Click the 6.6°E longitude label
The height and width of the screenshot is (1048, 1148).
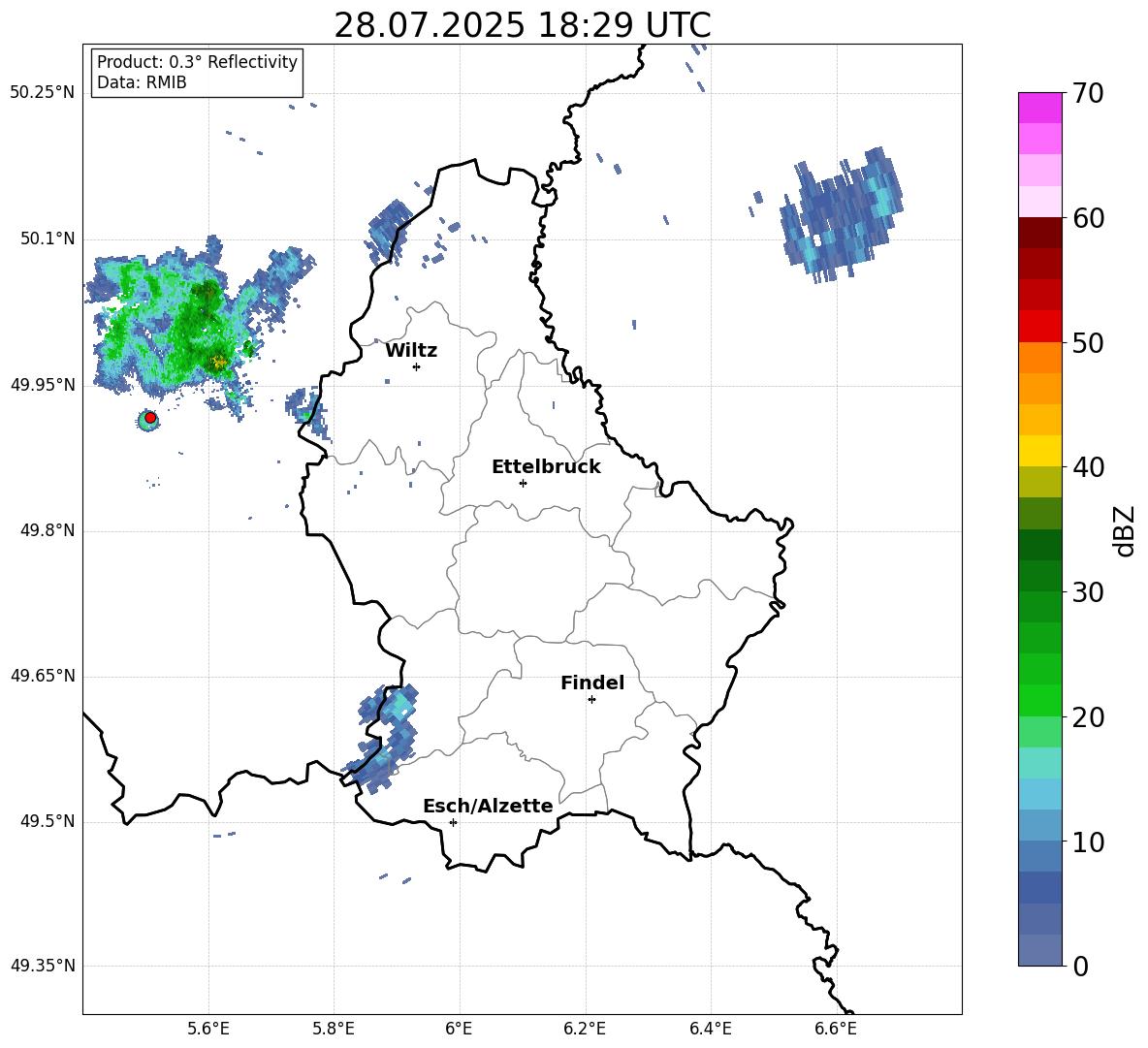pos(836,1030)
